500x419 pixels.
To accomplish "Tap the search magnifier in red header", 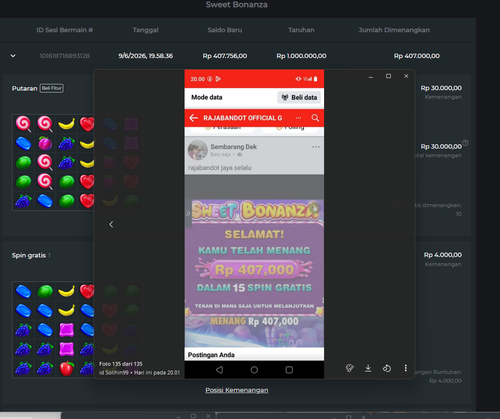I will [x=315, y=118].
